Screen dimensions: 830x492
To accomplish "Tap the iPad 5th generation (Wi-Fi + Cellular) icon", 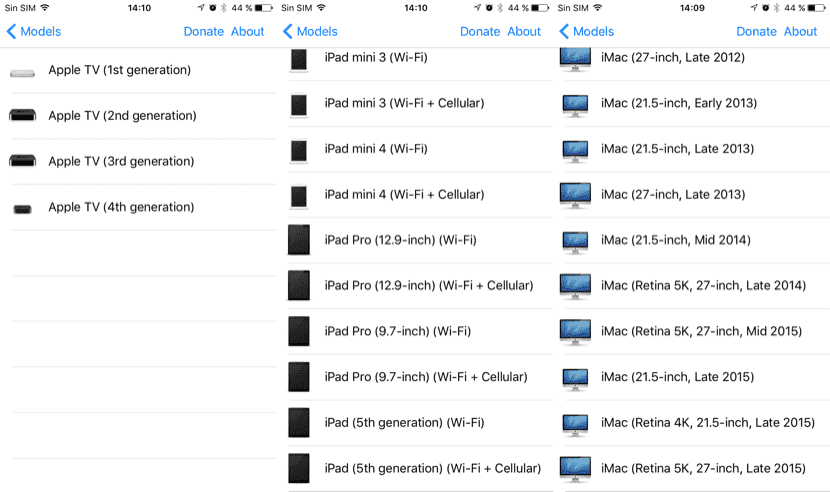I will click(299, 468).
